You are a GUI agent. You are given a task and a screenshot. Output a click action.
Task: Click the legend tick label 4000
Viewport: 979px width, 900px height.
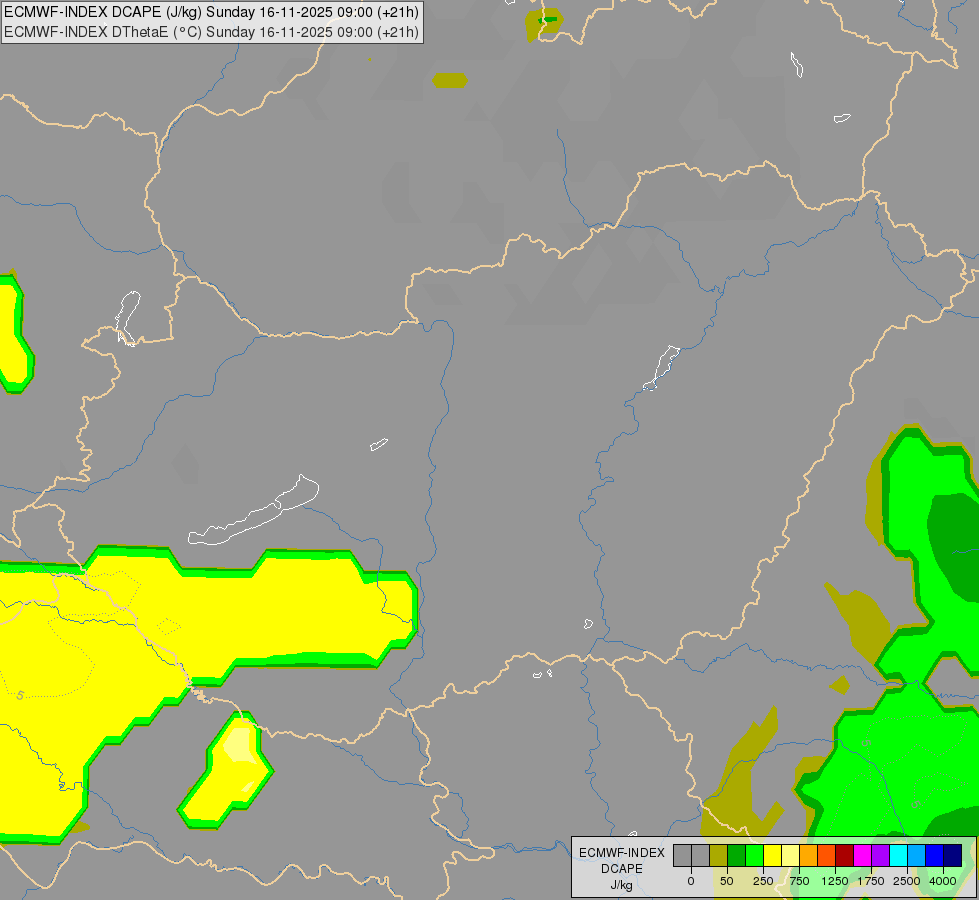coord(943,881)
